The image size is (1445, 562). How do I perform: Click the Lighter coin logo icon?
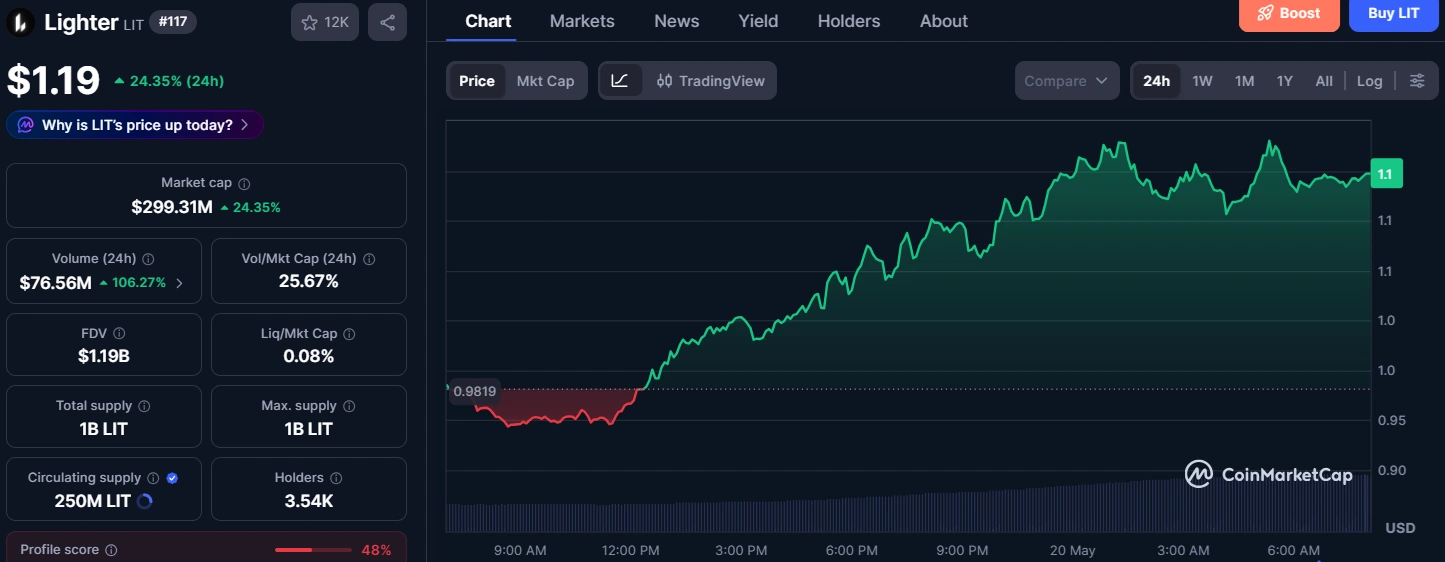[20, 22]
